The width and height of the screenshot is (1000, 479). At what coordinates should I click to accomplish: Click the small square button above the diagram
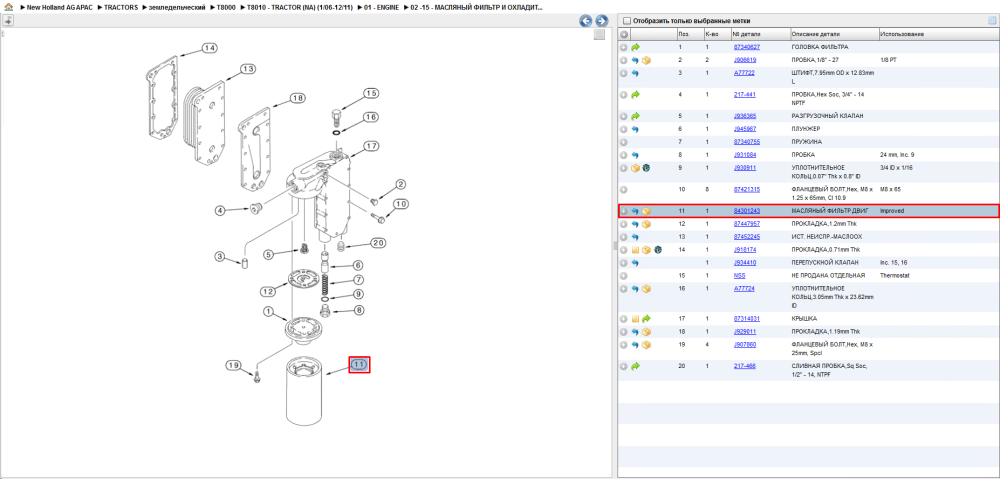click(598, 34)
